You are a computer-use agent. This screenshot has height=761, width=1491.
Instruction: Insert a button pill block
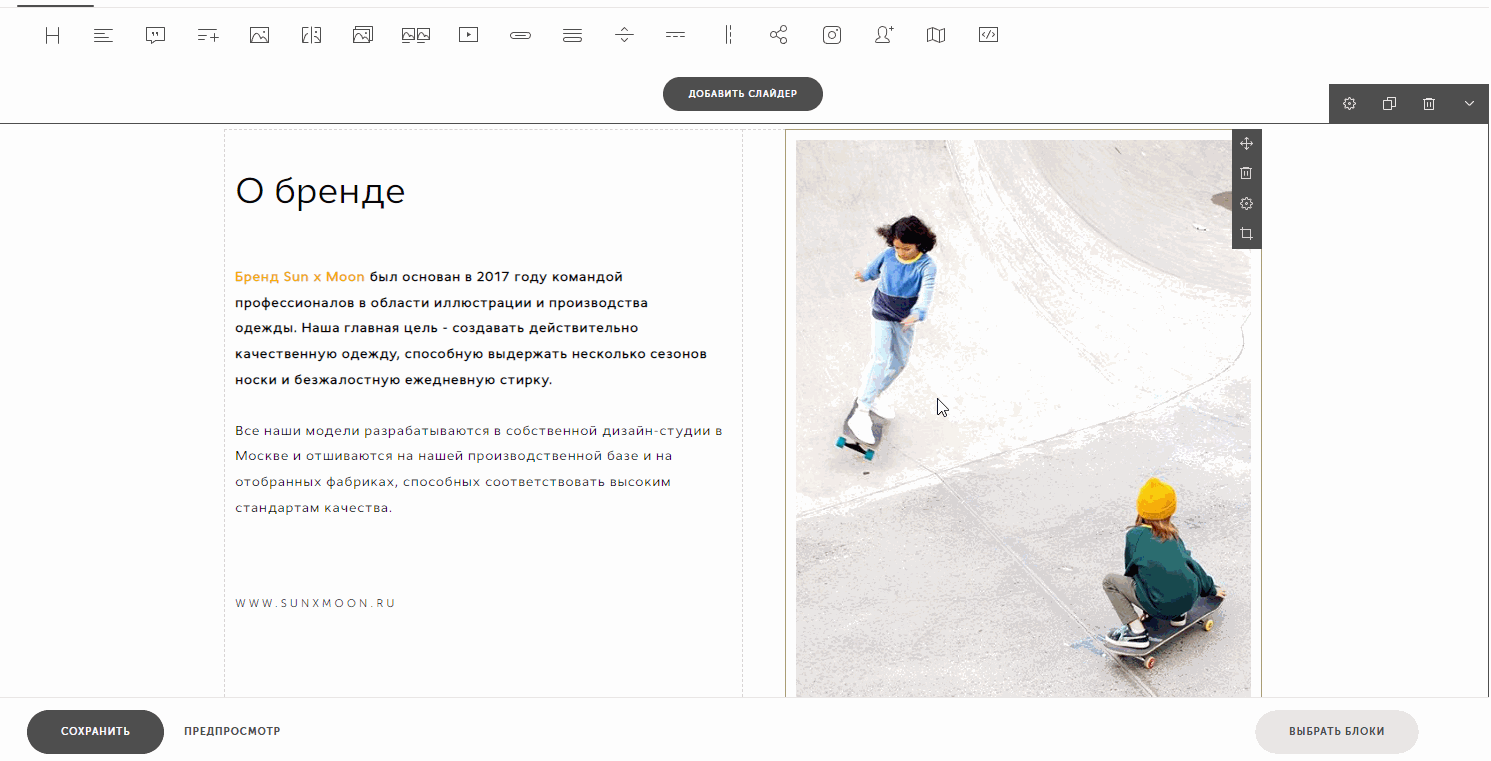[x=520, y=35]
